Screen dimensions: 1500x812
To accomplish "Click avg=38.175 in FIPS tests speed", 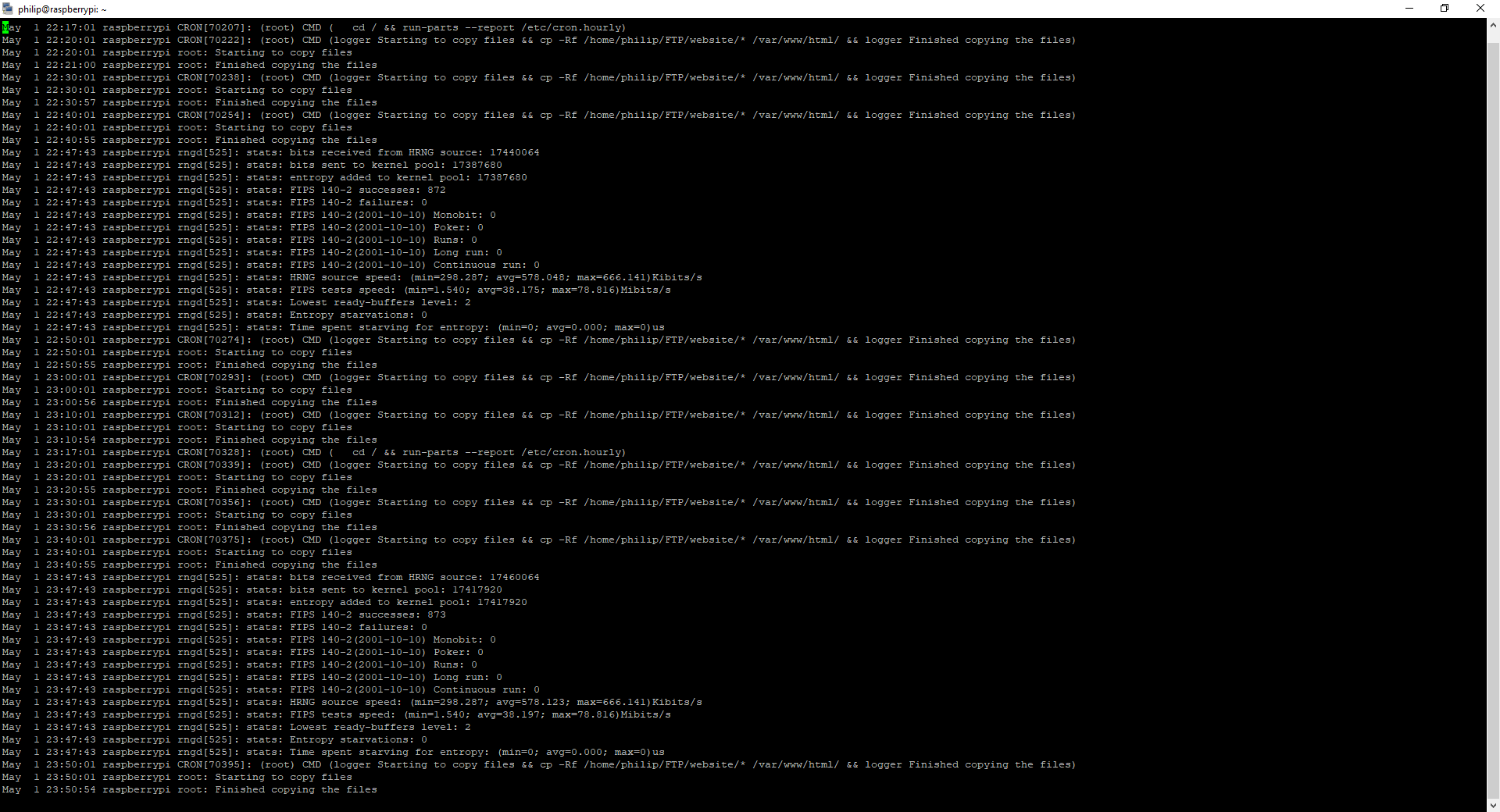I will tap(509, 290).
